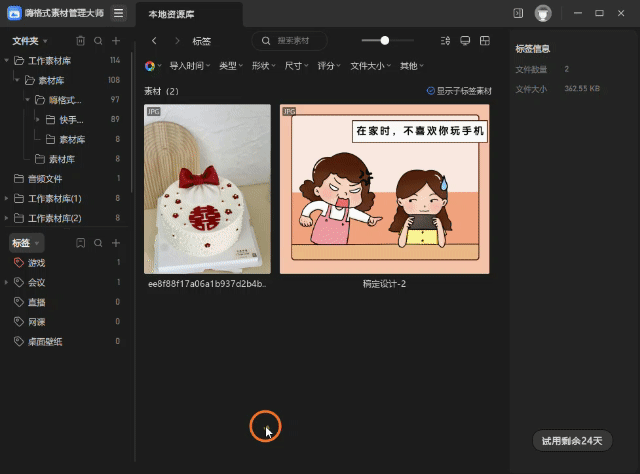Click the 标签 breadcrumb label
The height and width of the screenshot is (474, 640).
[x=202, y=41]
